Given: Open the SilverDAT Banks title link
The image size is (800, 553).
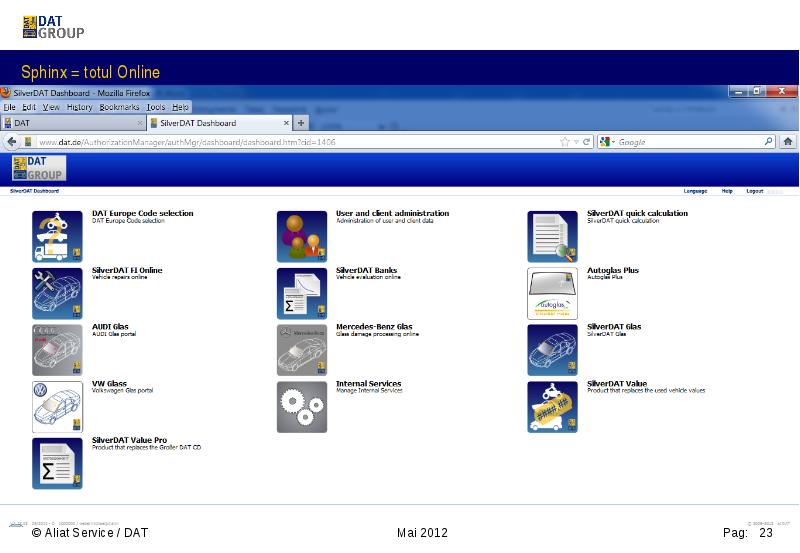Looking at the screenshot, I should point(366,270).
